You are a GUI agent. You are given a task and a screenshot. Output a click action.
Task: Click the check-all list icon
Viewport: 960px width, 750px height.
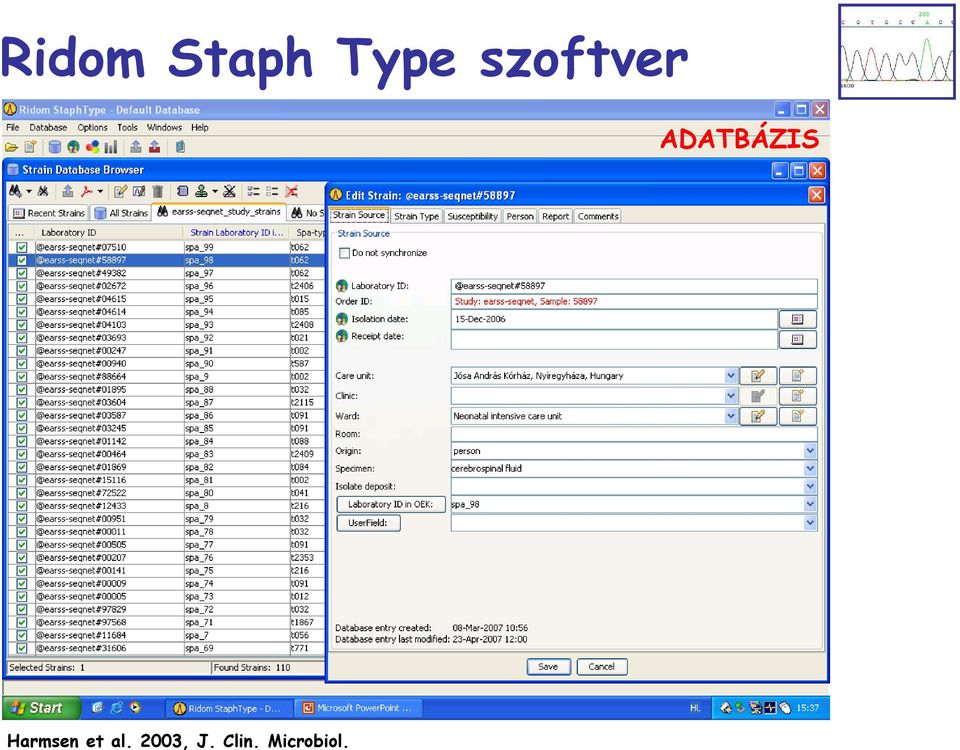(253, 192)
